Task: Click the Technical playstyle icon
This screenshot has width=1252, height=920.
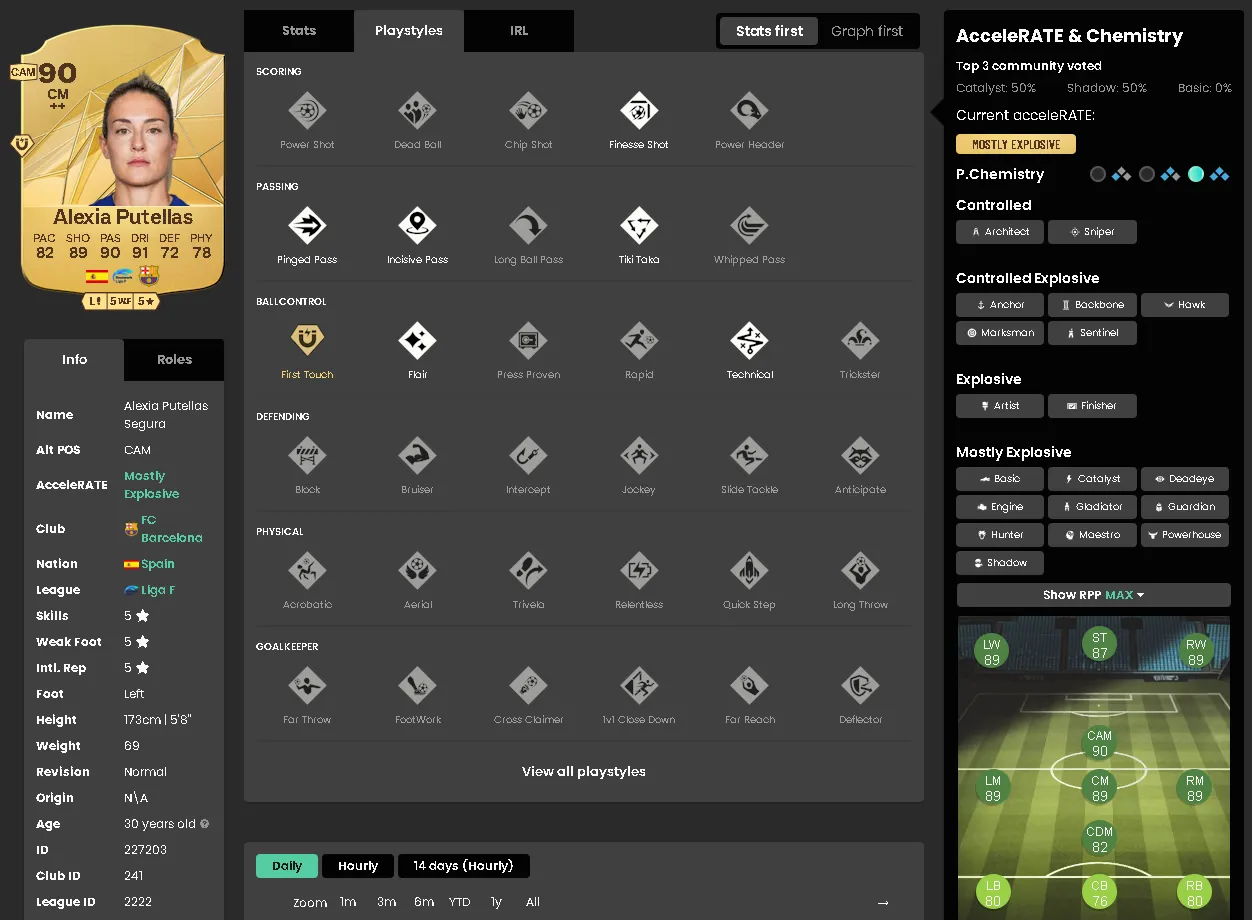Action: 749,341
